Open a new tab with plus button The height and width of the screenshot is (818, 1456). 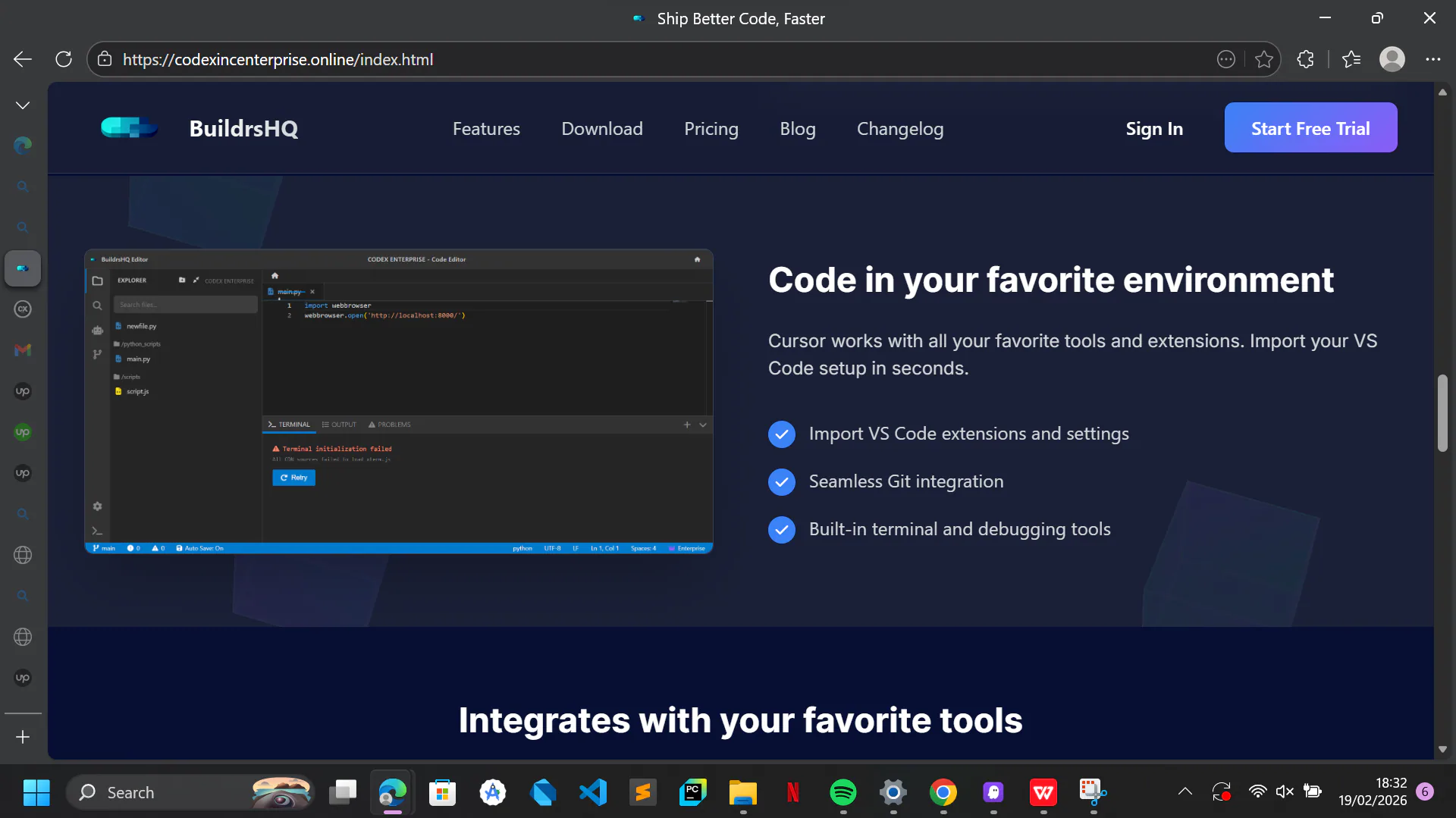[23, 737]
